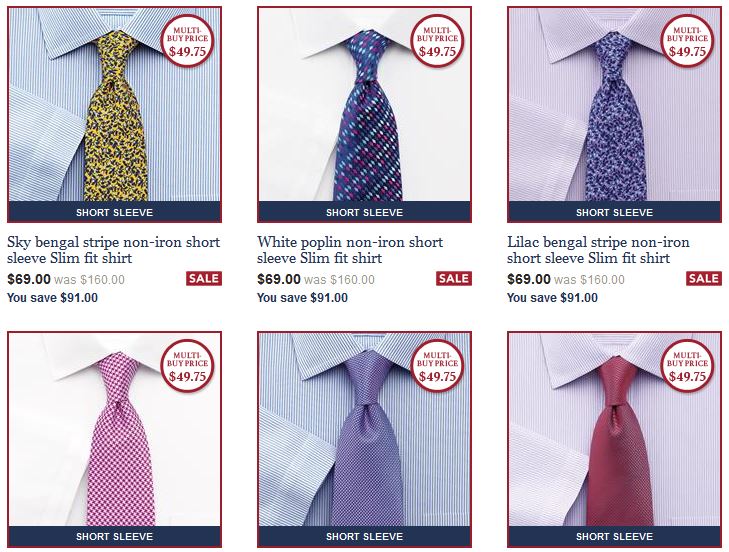Click the SALE badge for Sky bengal shirt
The height and width of the screenshot is (552, 729).
coord(204,279)
